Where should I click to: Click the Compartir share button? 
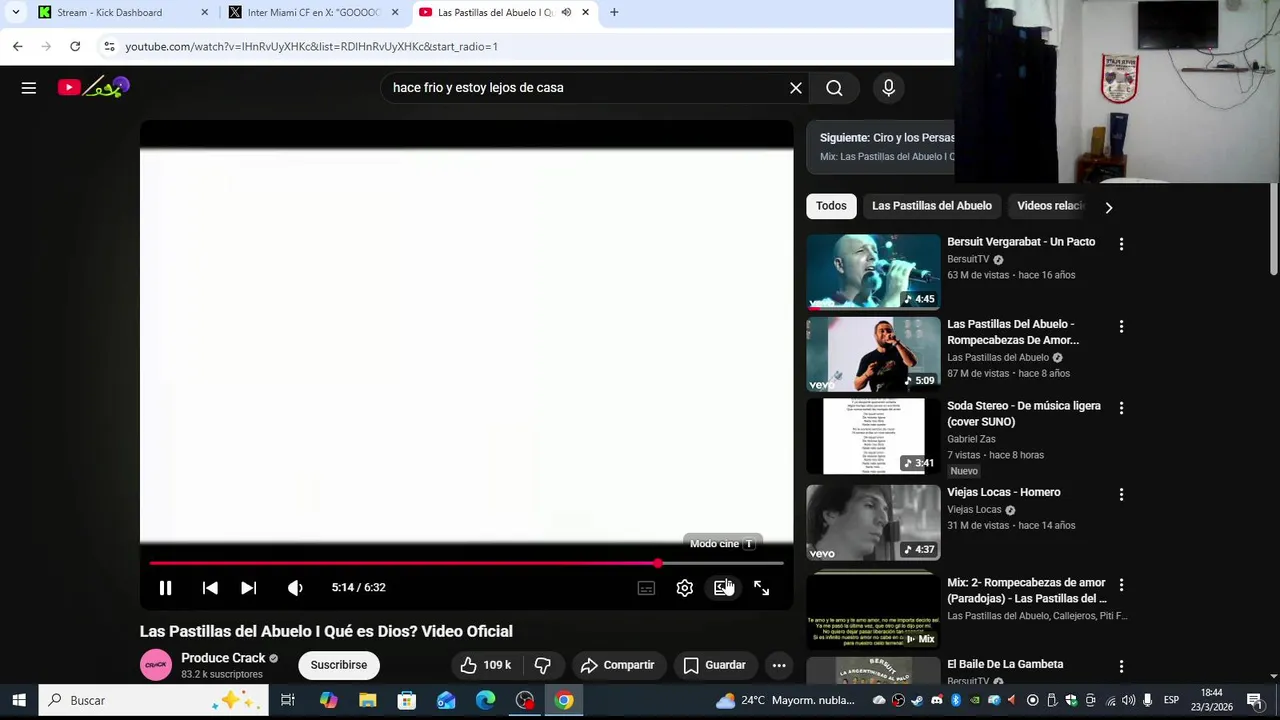pyautogui.click(x=617, y=665)
